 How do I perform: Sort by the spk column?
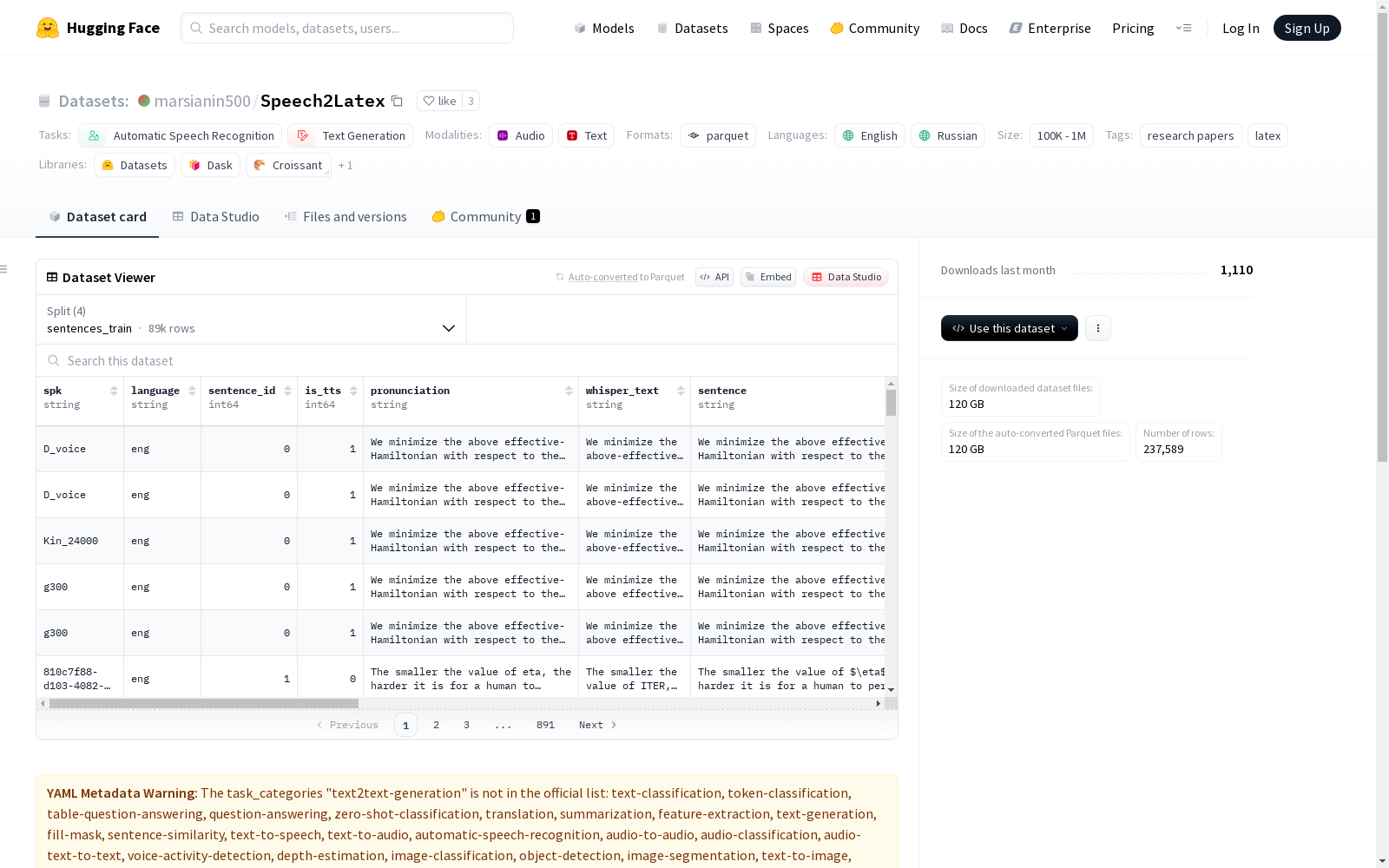pyautogui.click(x=114, y=391)
